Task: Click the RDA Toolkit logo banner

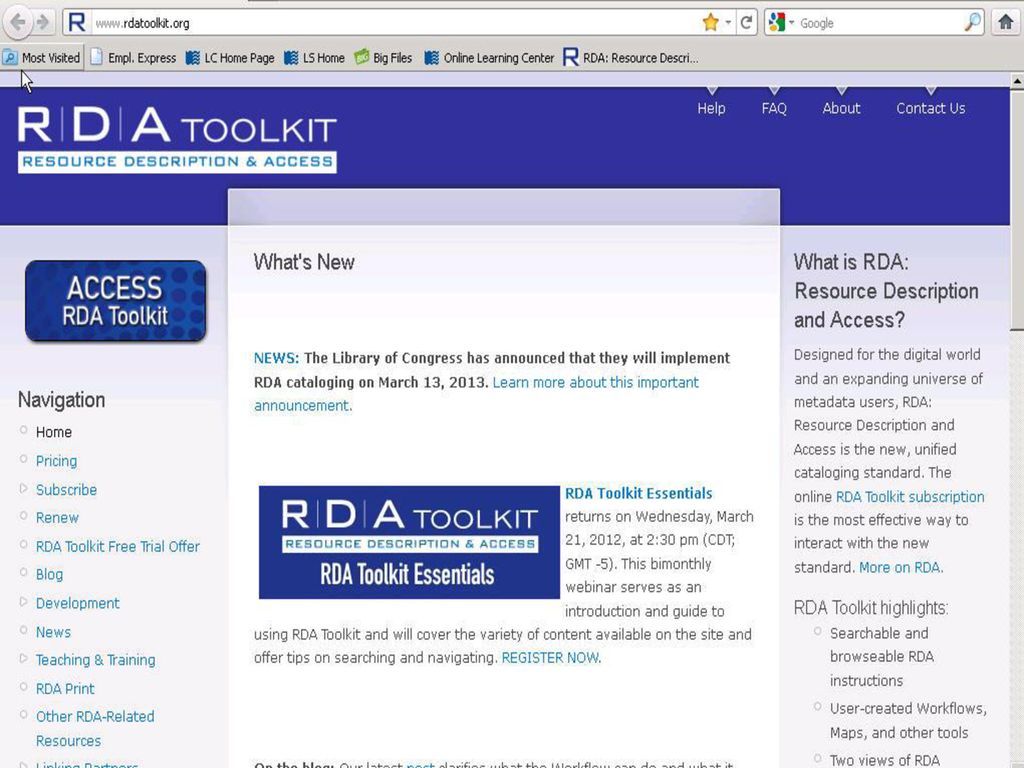Action: coord(177,139)
